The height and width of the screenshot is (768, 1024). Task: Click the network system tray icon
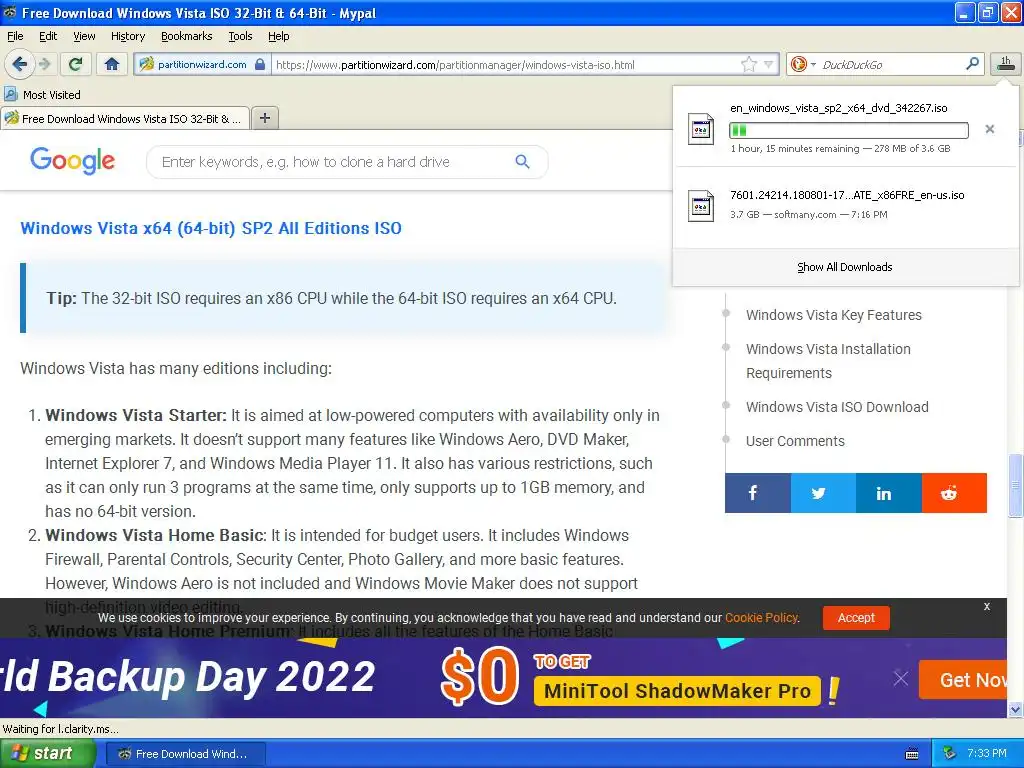pos(950,753)
